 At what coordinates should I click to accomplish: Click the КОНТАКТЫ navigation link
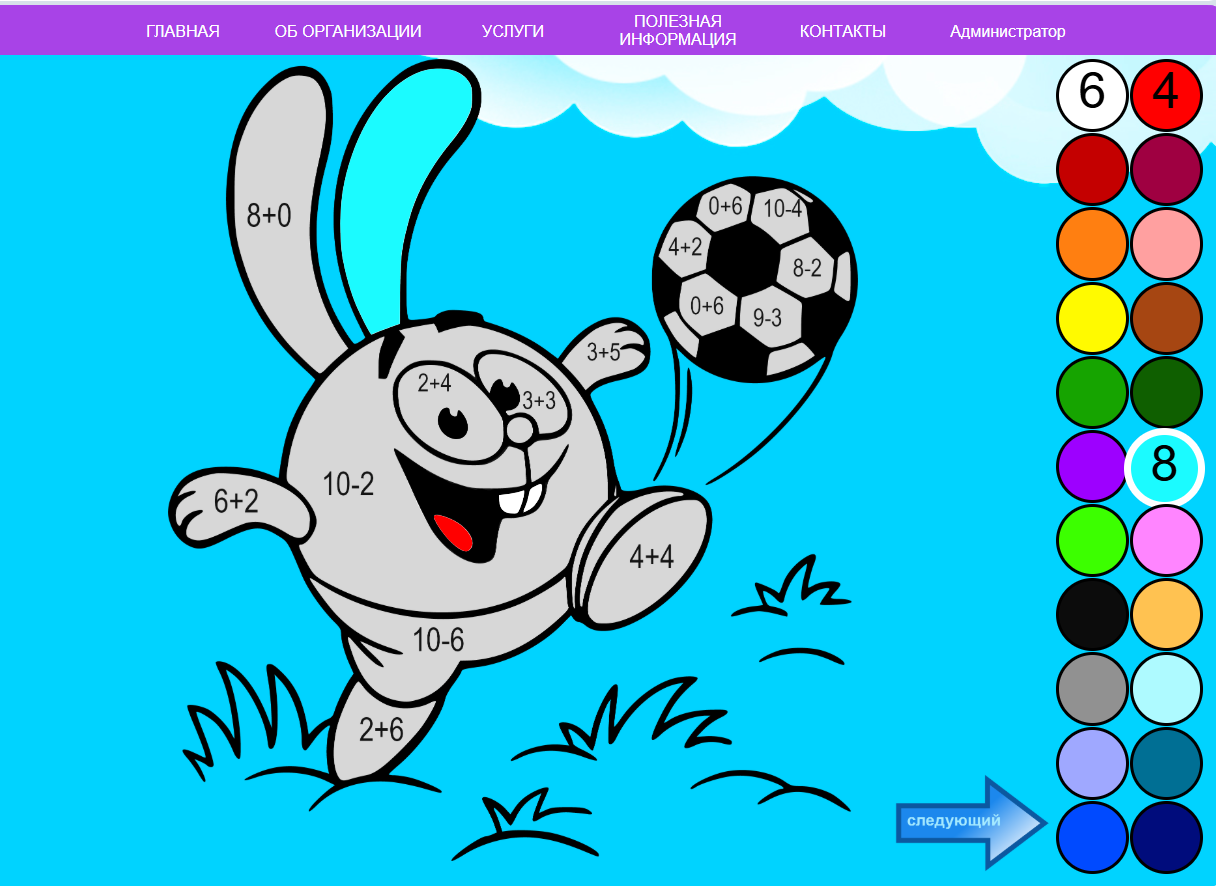[842, 31]
